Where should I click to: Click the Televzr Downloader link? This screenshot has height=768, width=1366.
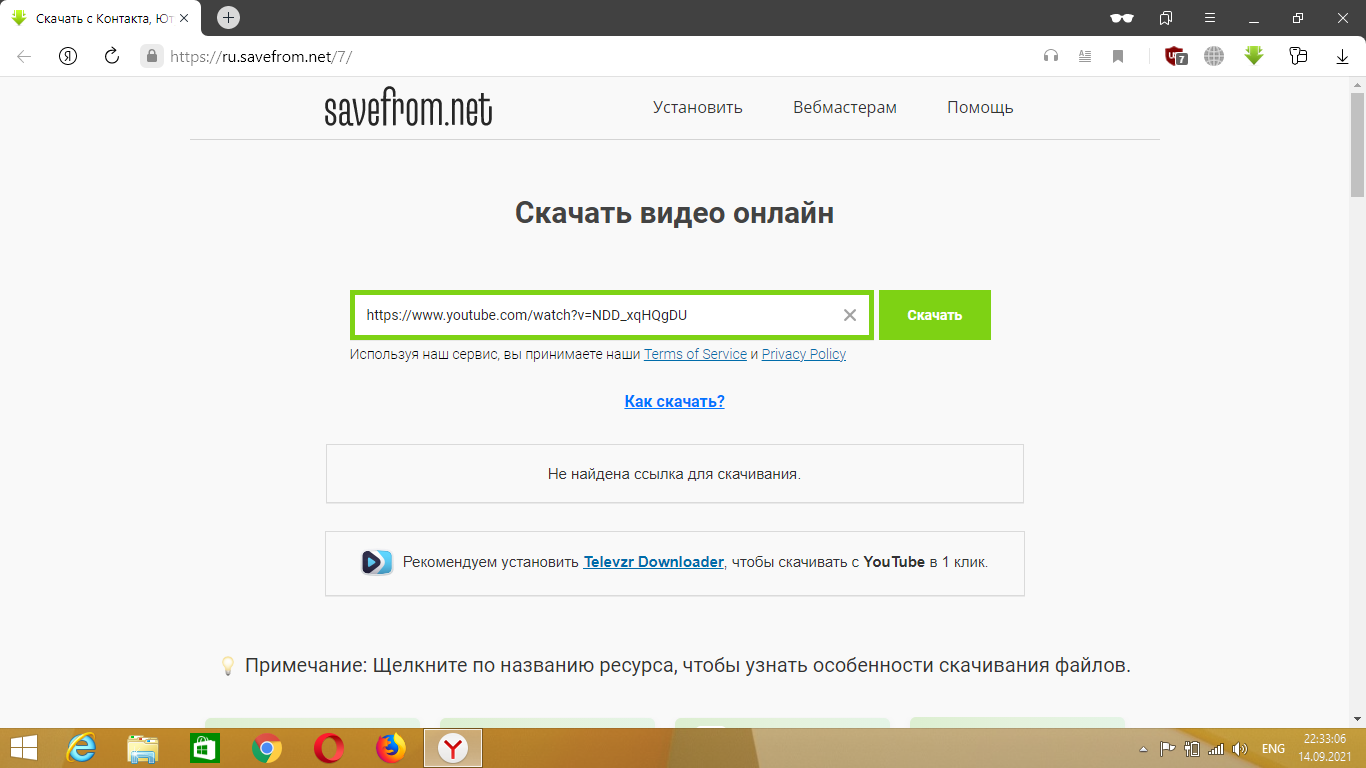tap(653, 562)
